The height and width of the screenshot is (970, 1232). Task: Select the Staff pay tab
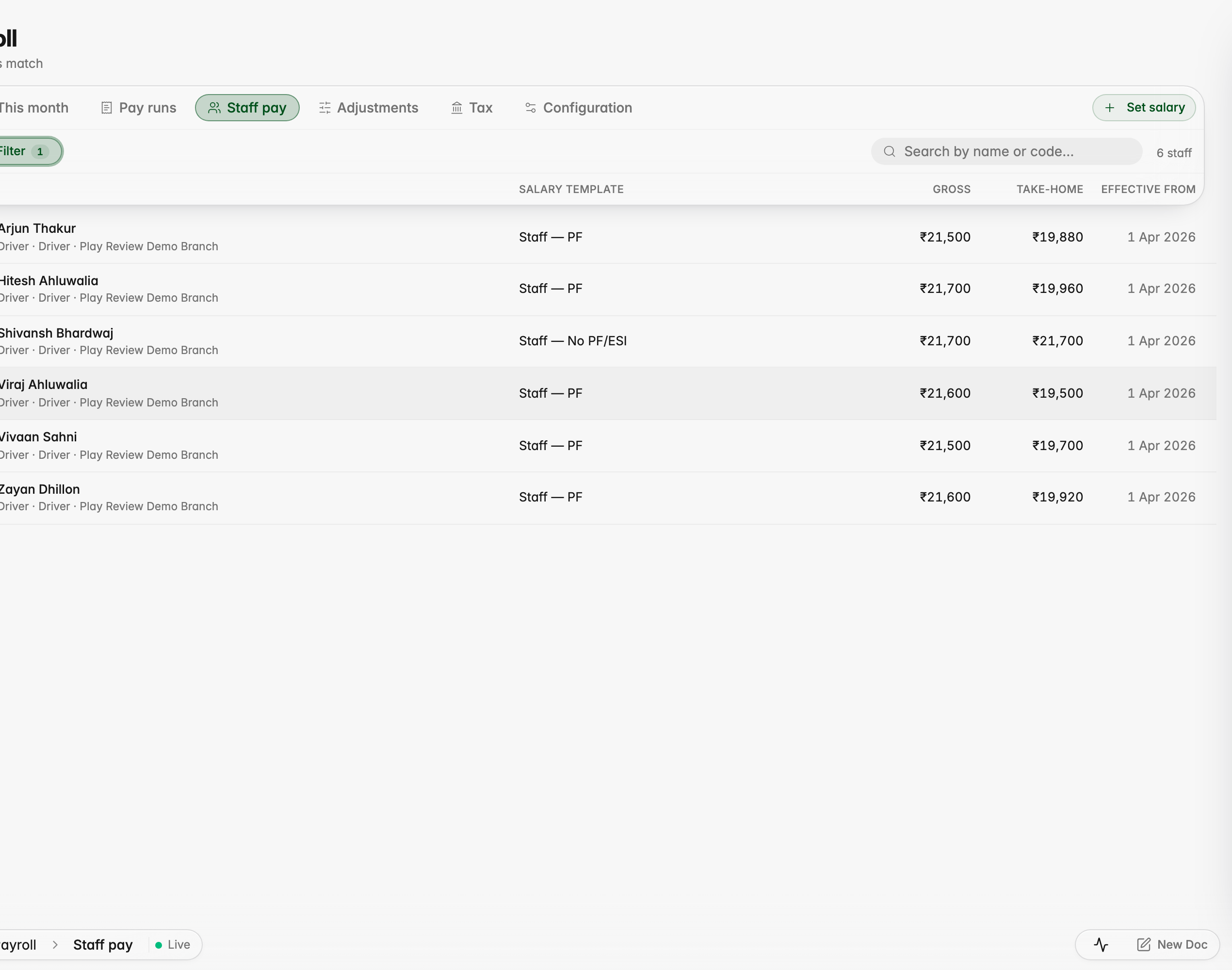point(247,108)
